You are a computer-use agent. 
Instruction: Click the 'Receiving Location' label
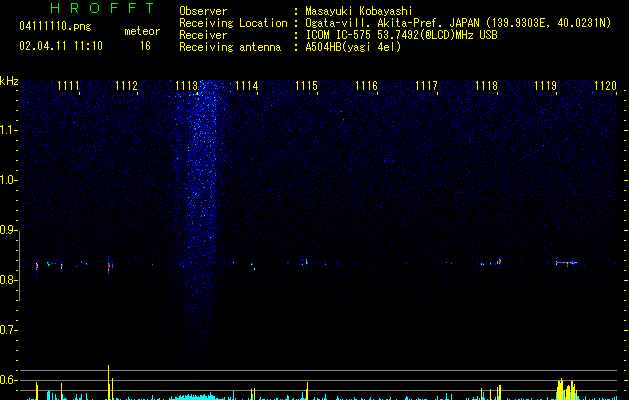(x=233, y=23)
